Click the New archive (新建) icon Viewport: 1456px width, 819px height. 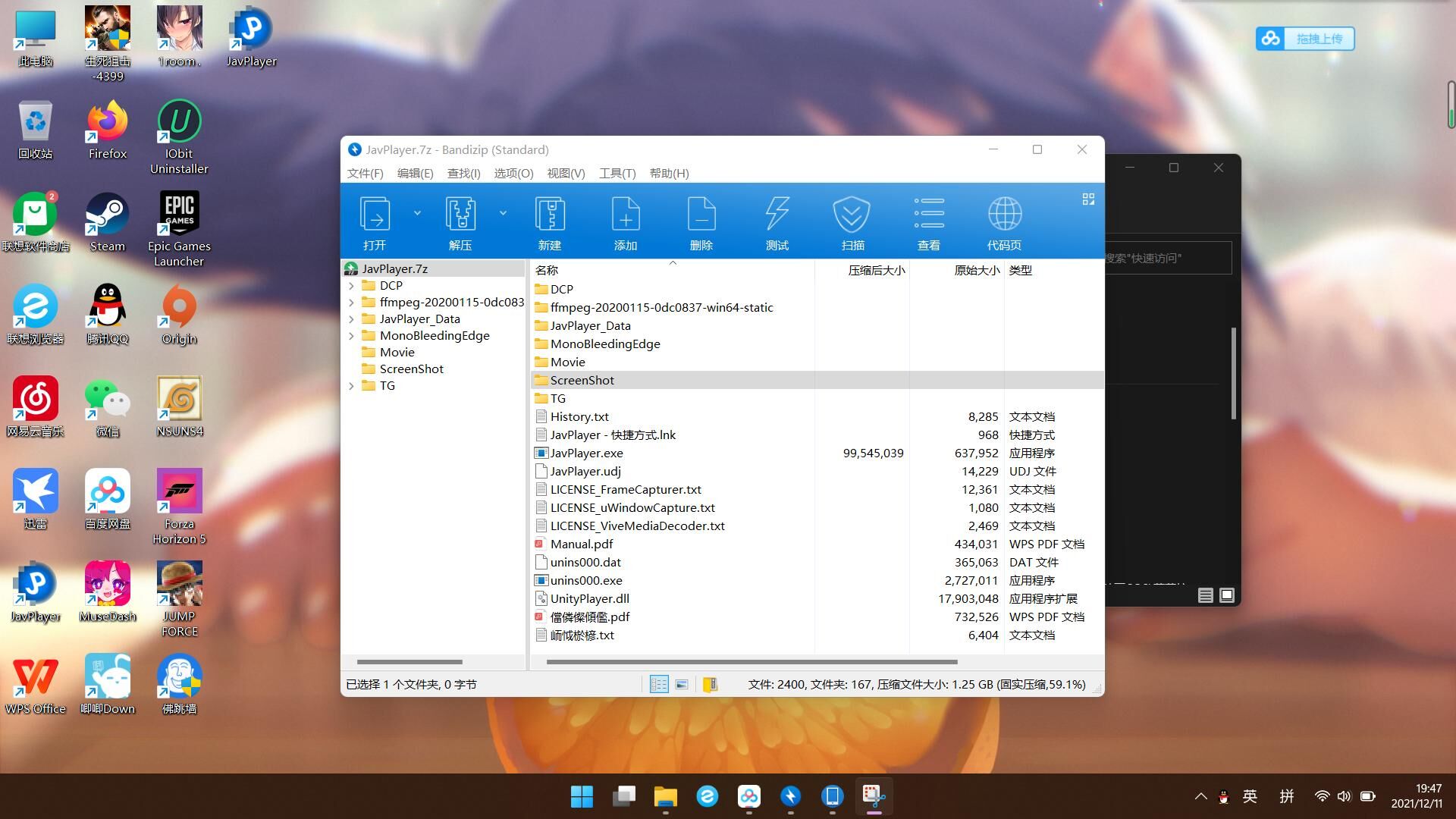550,221
